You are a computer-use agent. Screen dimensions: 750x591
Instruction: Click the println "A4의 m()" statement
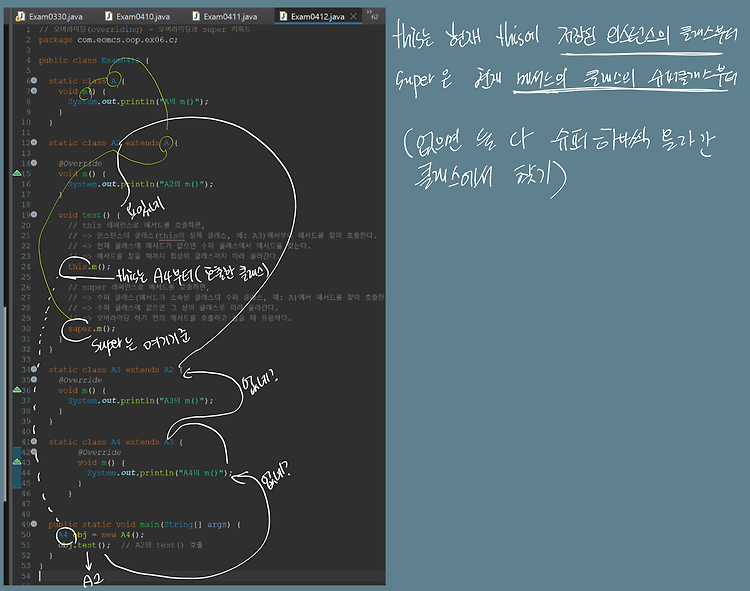tap(159, 472)
